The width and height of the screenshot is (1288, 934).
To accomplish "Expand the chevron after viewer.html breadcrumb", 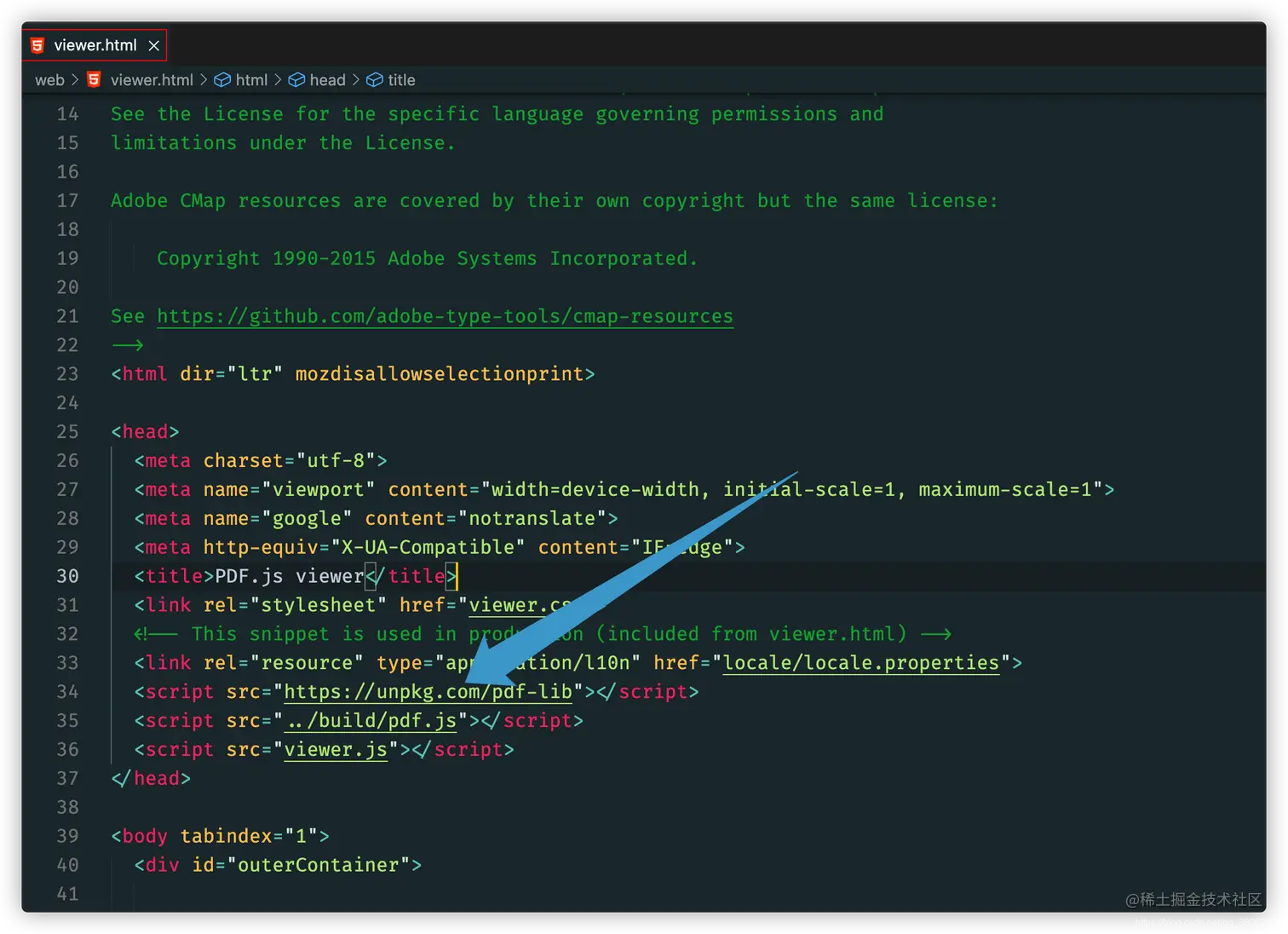I will [204, 79].
